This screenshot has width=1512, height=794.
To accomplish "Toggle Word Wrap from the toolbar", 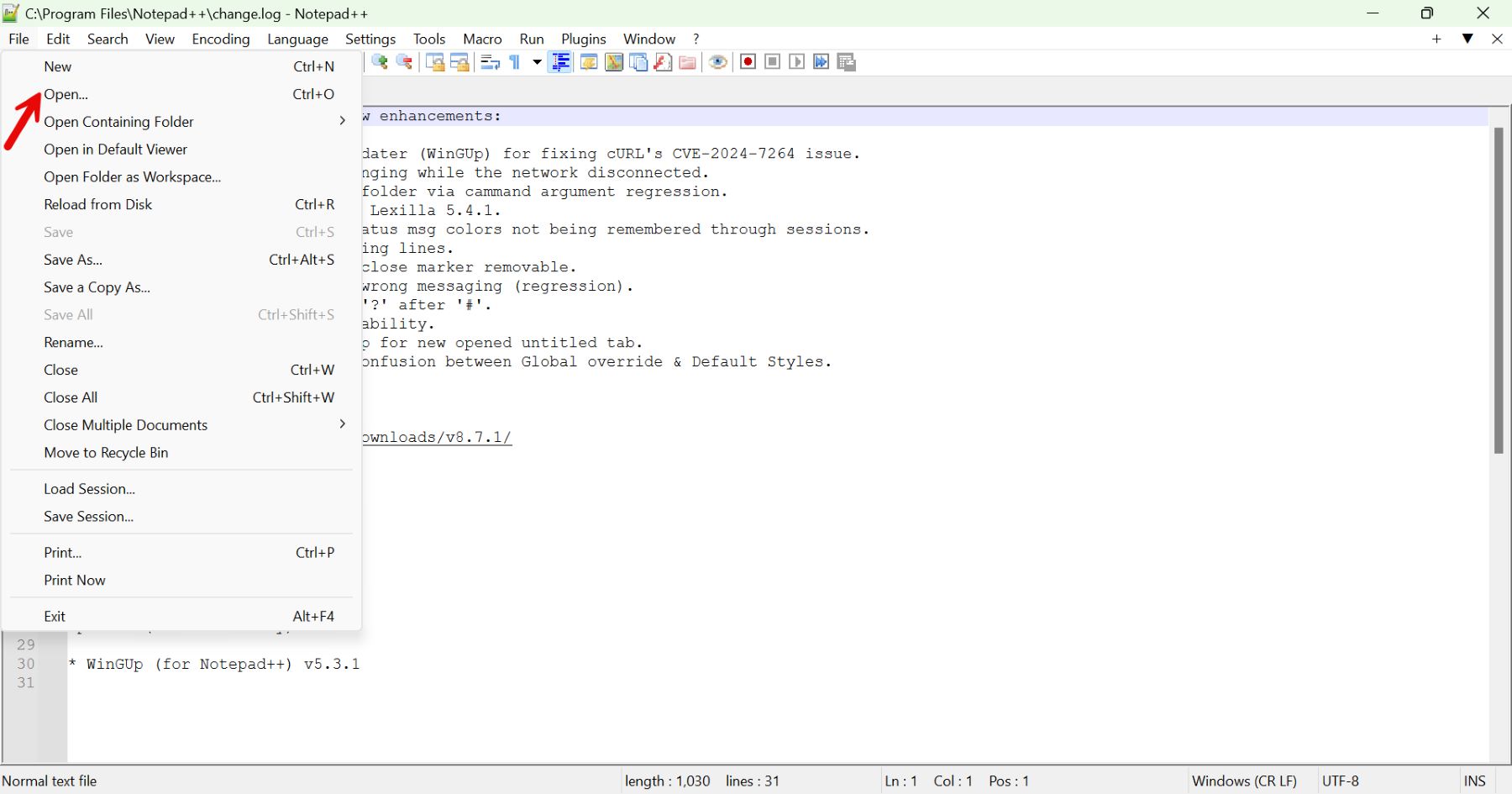I will coord(490,62).
